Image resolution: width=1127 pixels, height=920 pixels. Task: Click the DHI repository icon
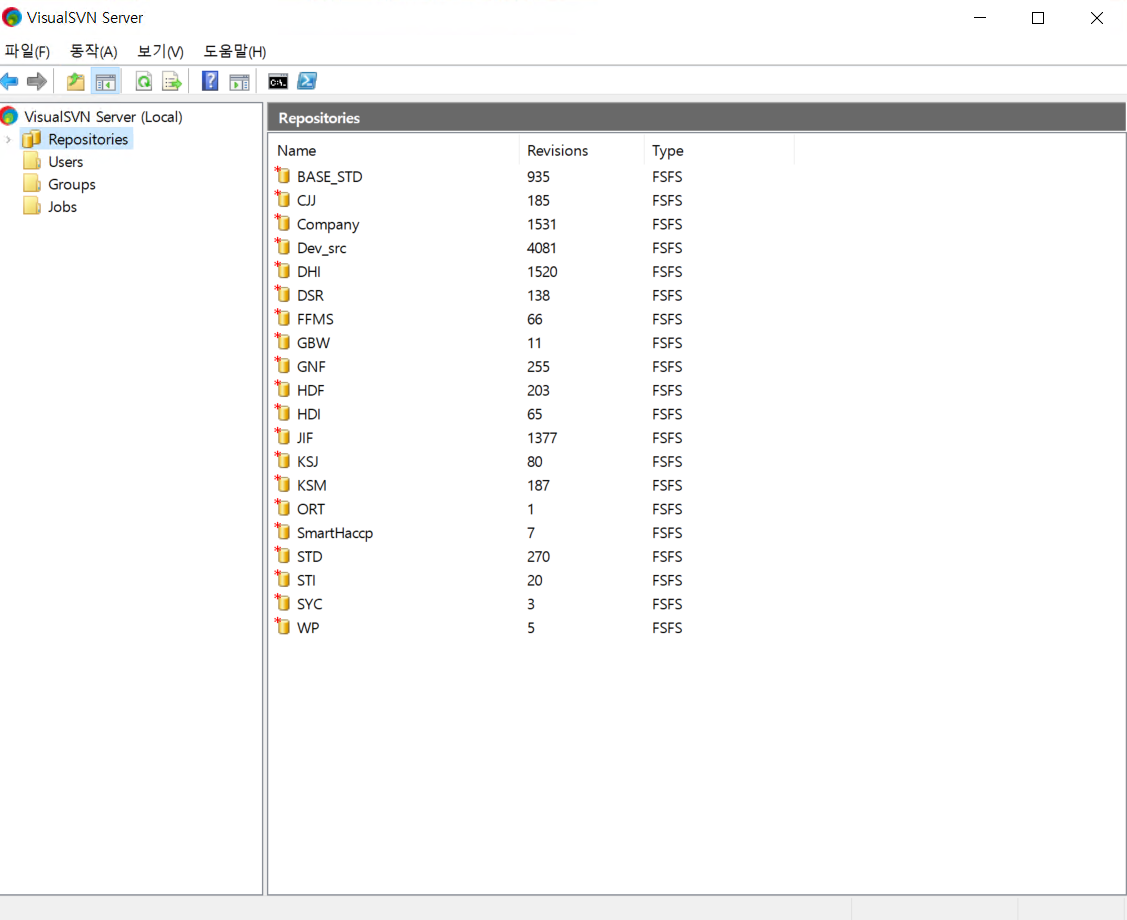[282, 270]
